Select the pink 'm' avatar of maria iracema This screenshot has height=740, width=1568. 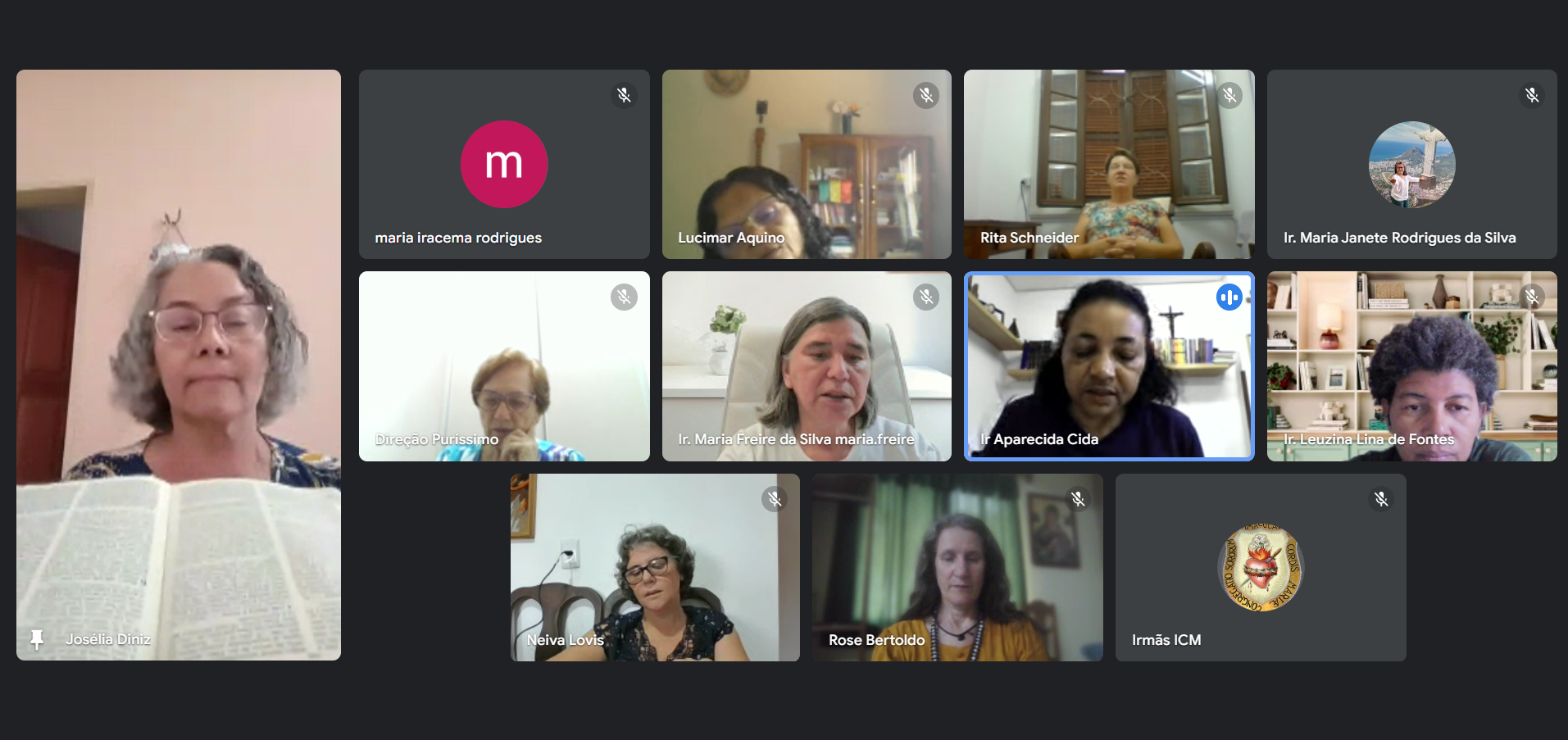[x=504, y=164]
